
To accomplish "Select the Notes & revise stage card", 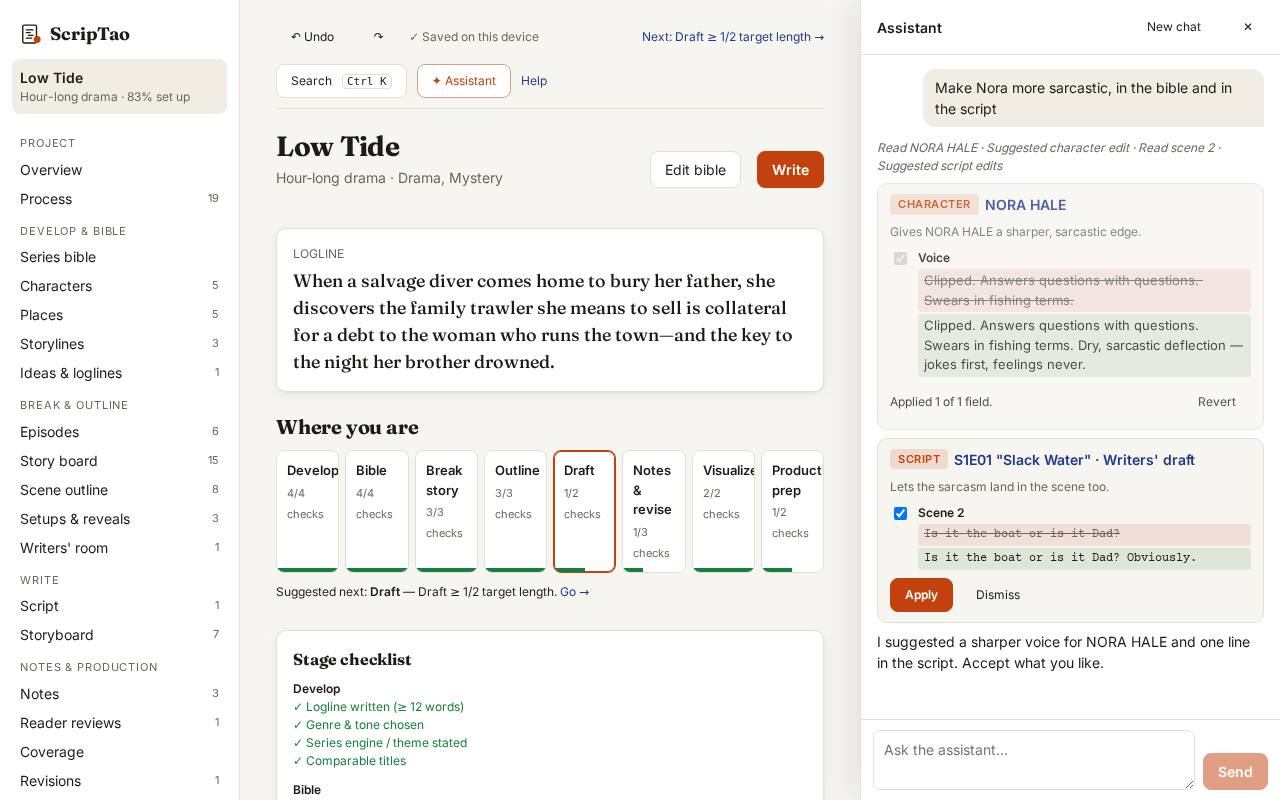I will point(654,511).
